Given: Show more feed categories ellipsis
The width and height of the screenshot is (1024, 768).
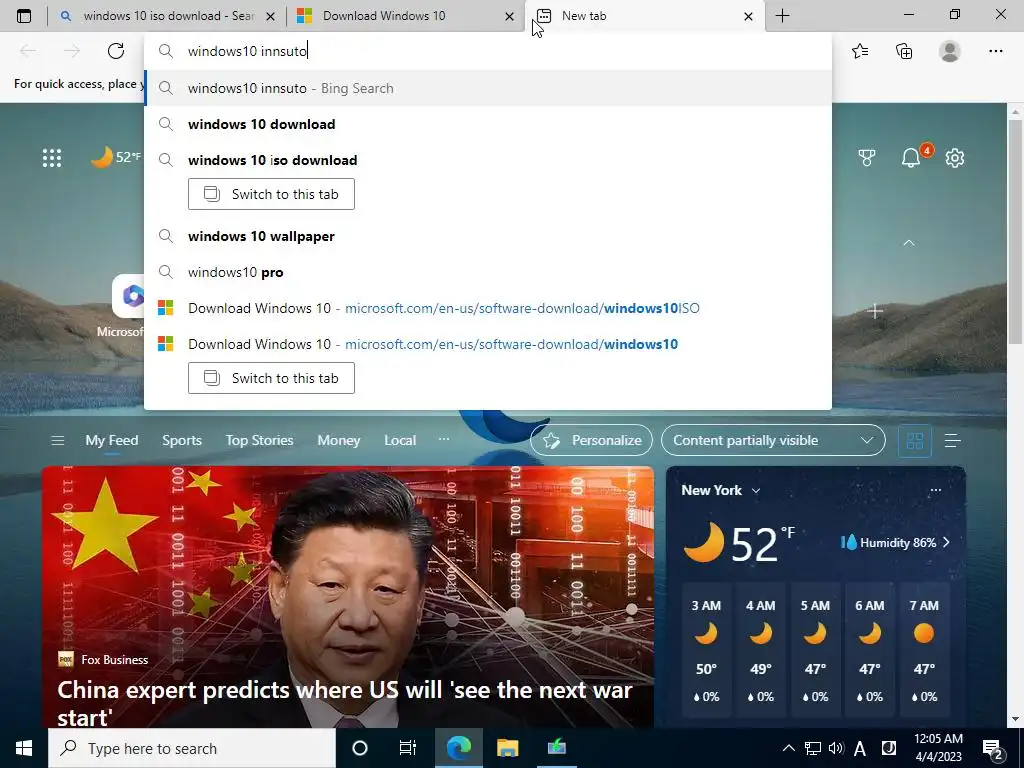Looking at the screenshot, I should (444, 439).
